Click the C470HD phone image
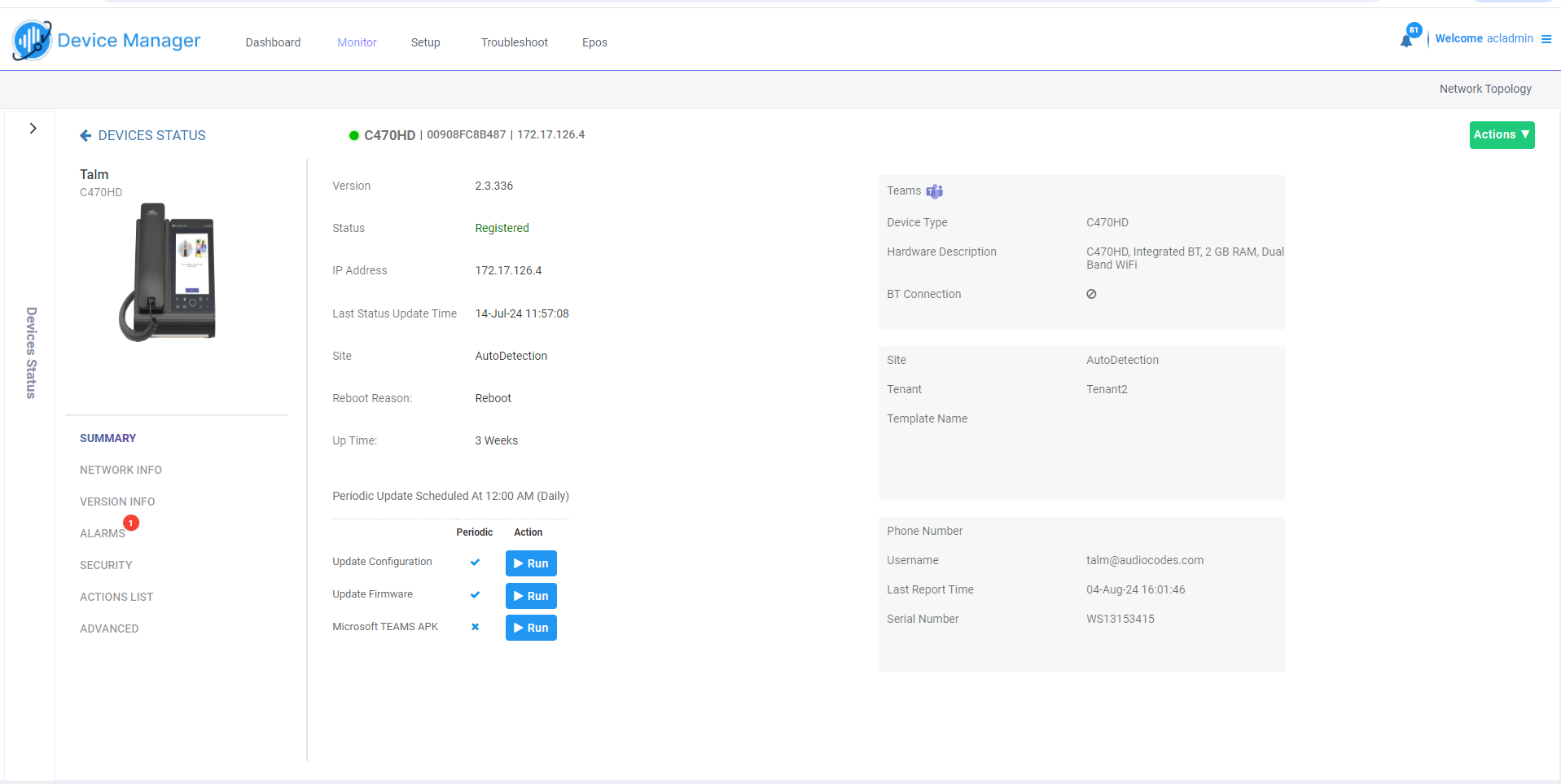The height and width of the screenshot is (784, 1561). coord(169,272)
